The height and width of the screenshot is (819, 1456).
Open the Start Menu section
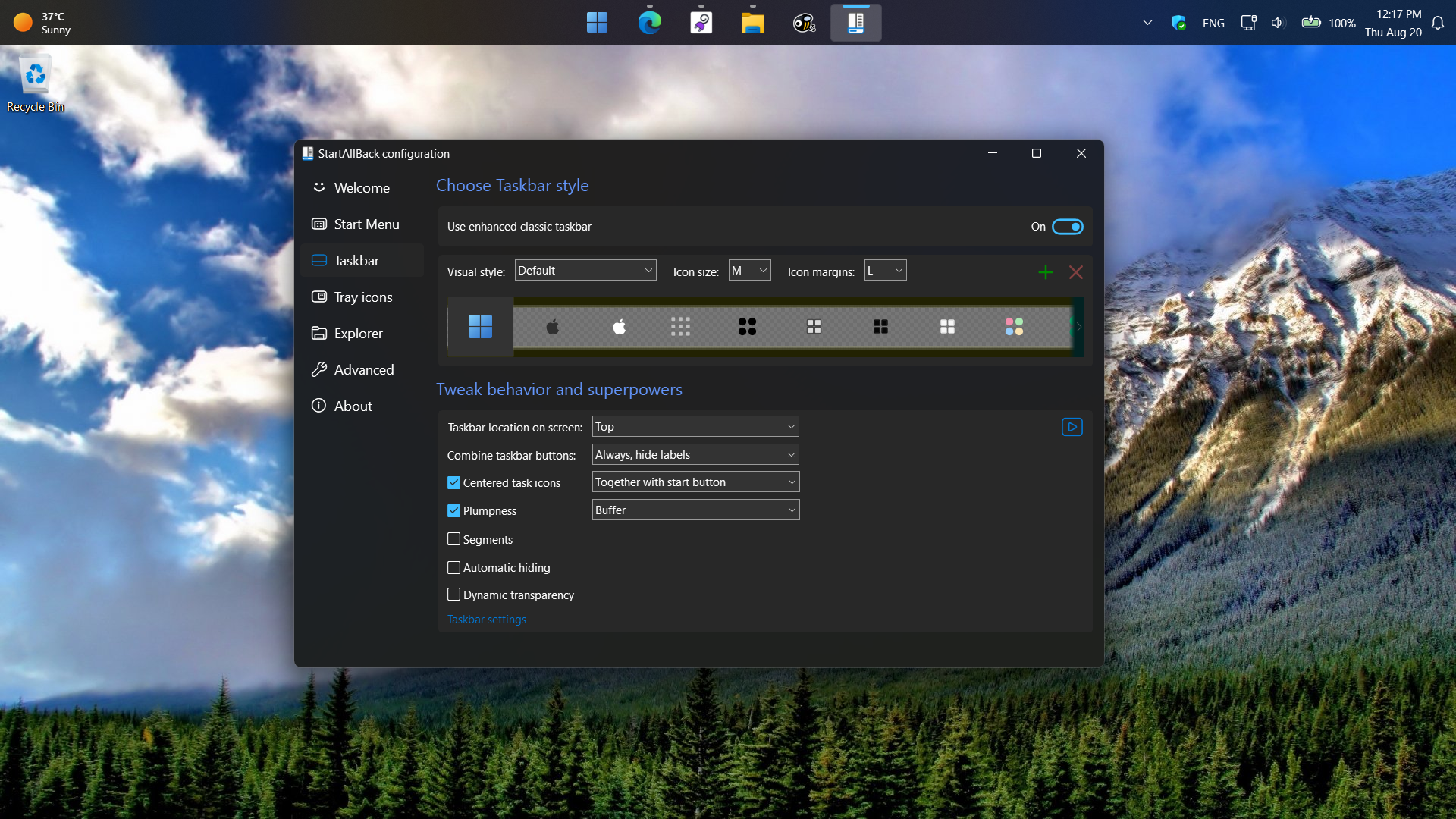[x=362, y=224]
